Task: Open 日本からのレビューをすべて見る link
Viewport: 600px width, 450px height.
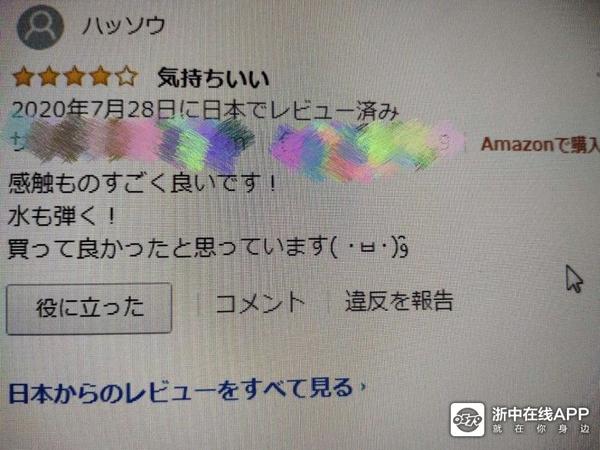Action: [180, 390]
